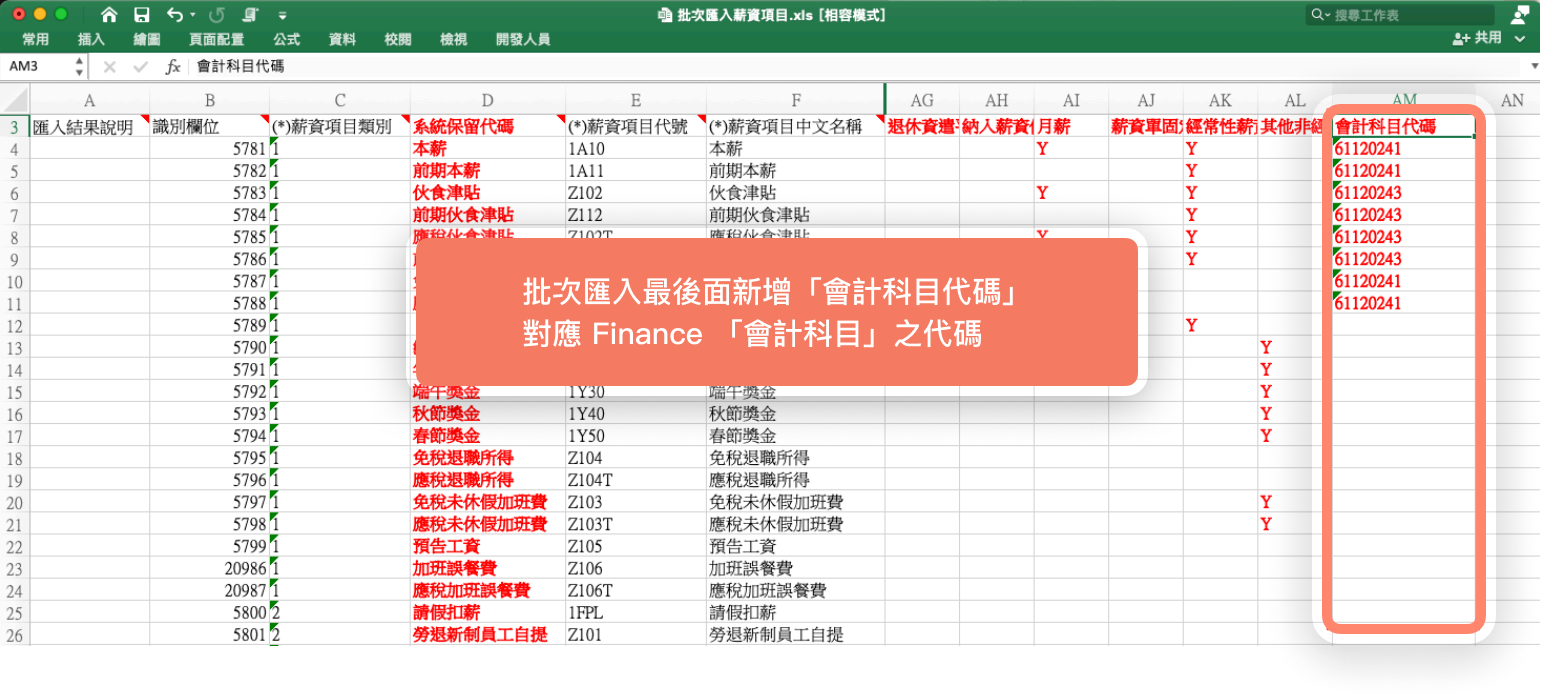Screen dimensions: 1544x700
Task: Switch to the 資料 ribbon tab
Action: tap(342, 40)
